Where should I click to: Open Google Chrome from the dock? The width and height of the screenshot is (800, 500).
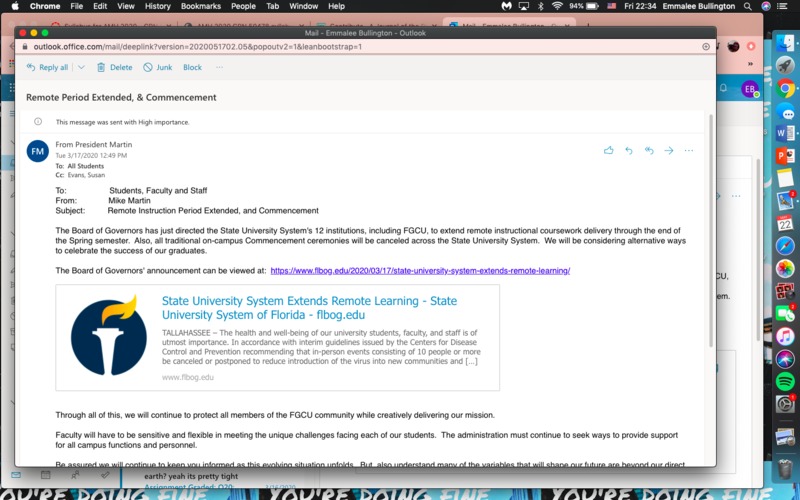point(785,88)
